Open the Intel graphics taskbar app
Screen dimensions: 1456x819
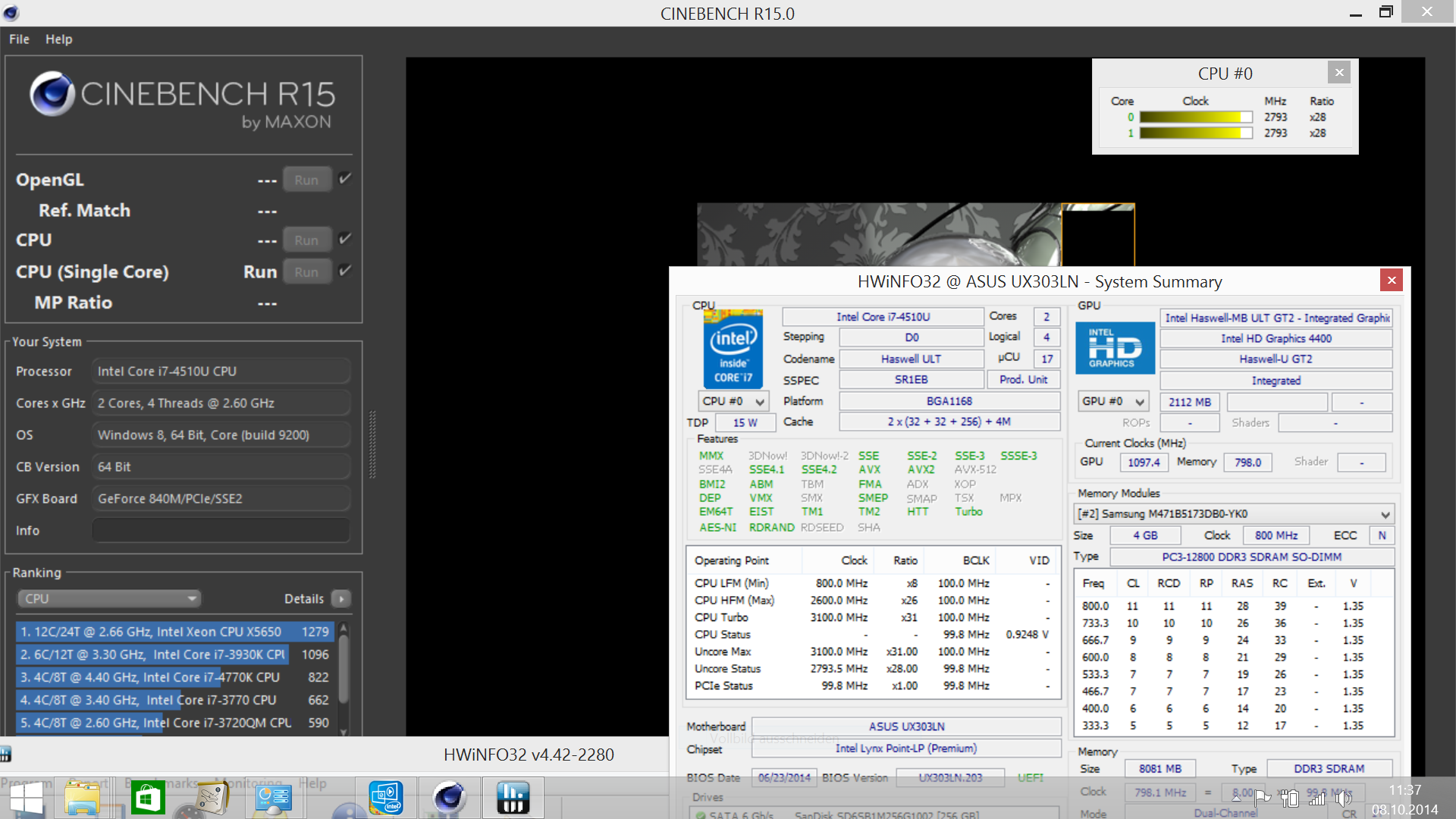(386, 798)
